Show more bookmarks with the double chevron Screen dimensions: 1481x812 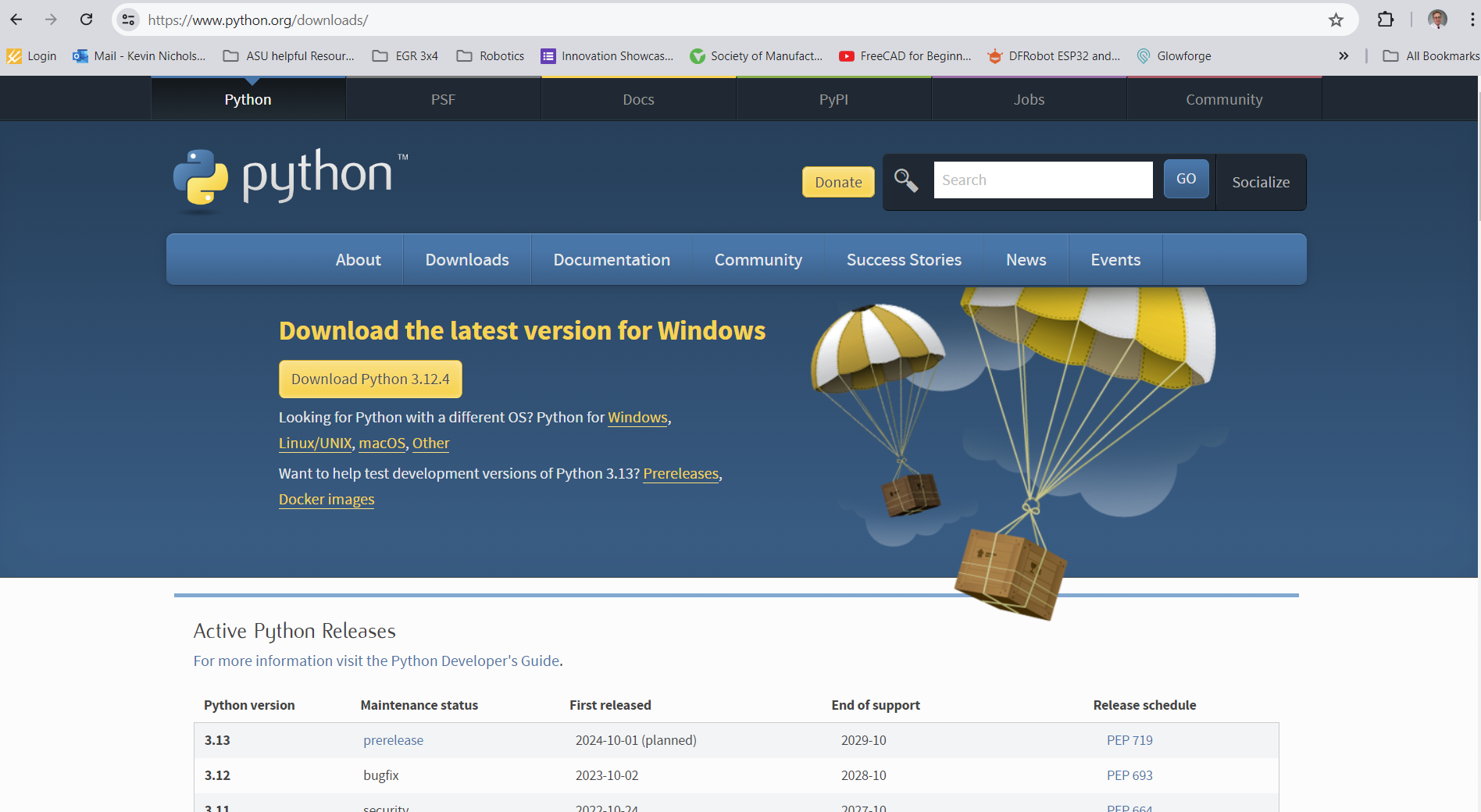click(1344, 56)
